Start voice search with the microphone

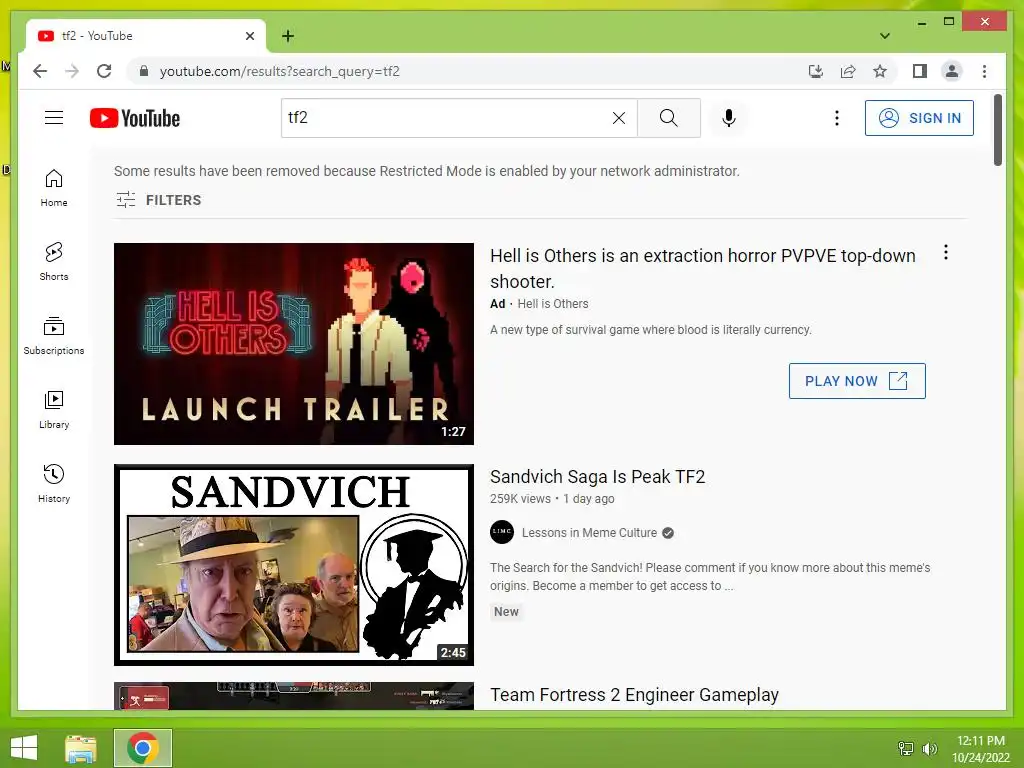click(729, 118)
